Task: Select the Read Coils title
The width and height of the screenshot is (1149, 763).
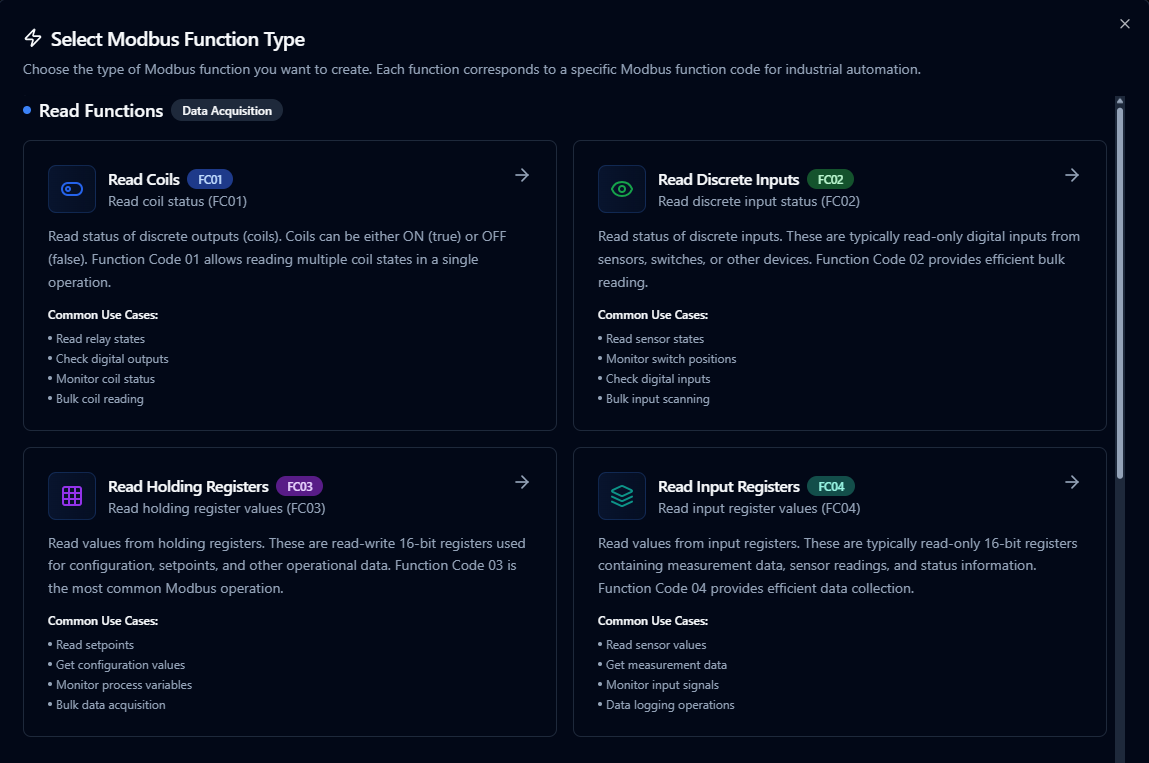Action: tap(144, 180)
